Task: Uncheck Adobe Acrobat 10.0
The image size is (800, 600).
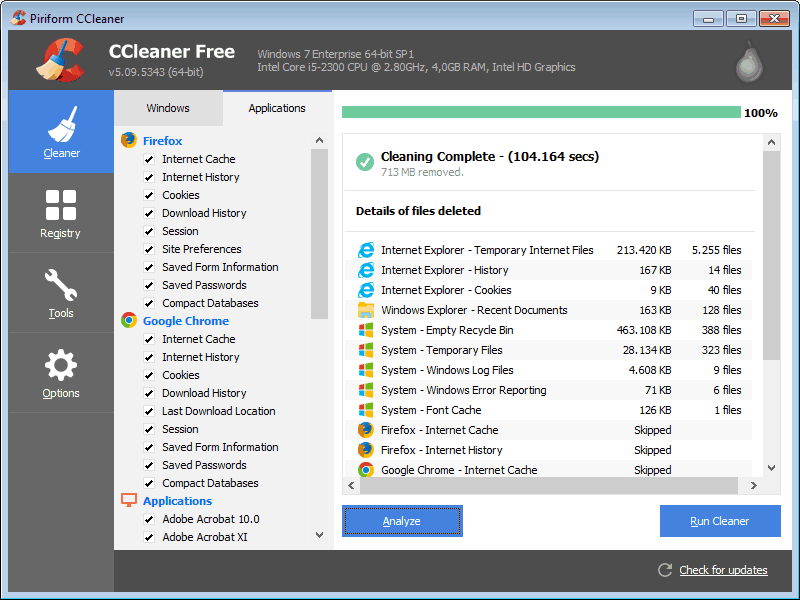Action: click(x=149, y=519)
